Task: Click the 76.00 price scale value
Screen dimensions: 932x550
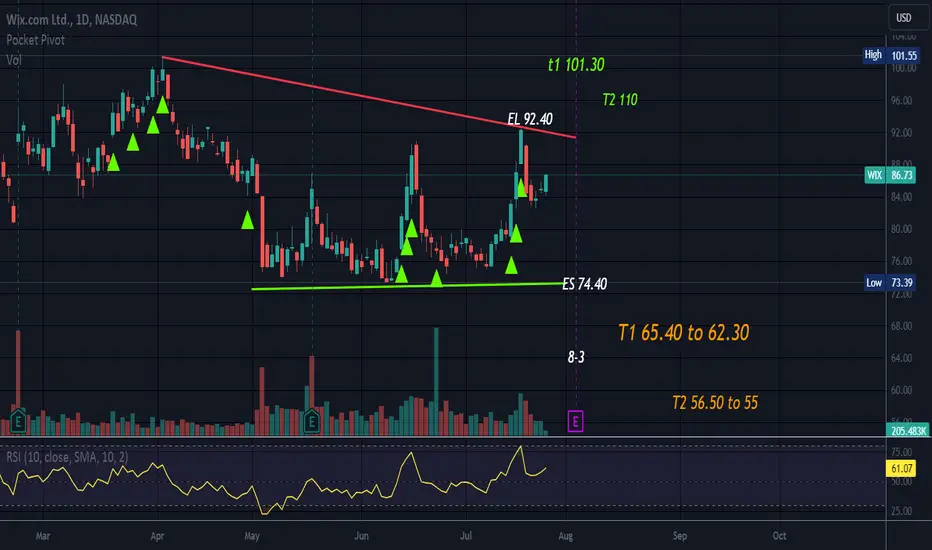Action: (x=901, y=261)
